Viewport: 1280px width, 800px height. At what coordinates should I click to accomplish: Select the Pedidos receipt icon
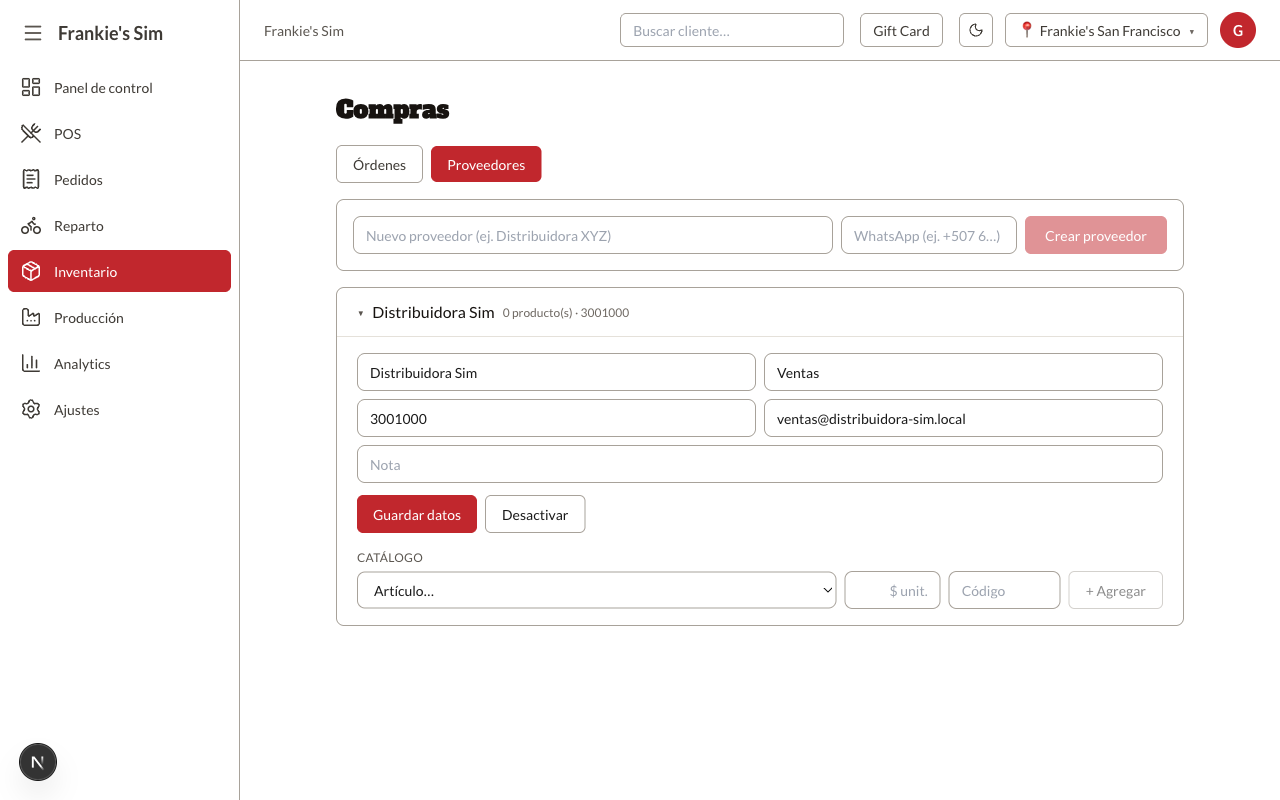(x=31, y=180)
